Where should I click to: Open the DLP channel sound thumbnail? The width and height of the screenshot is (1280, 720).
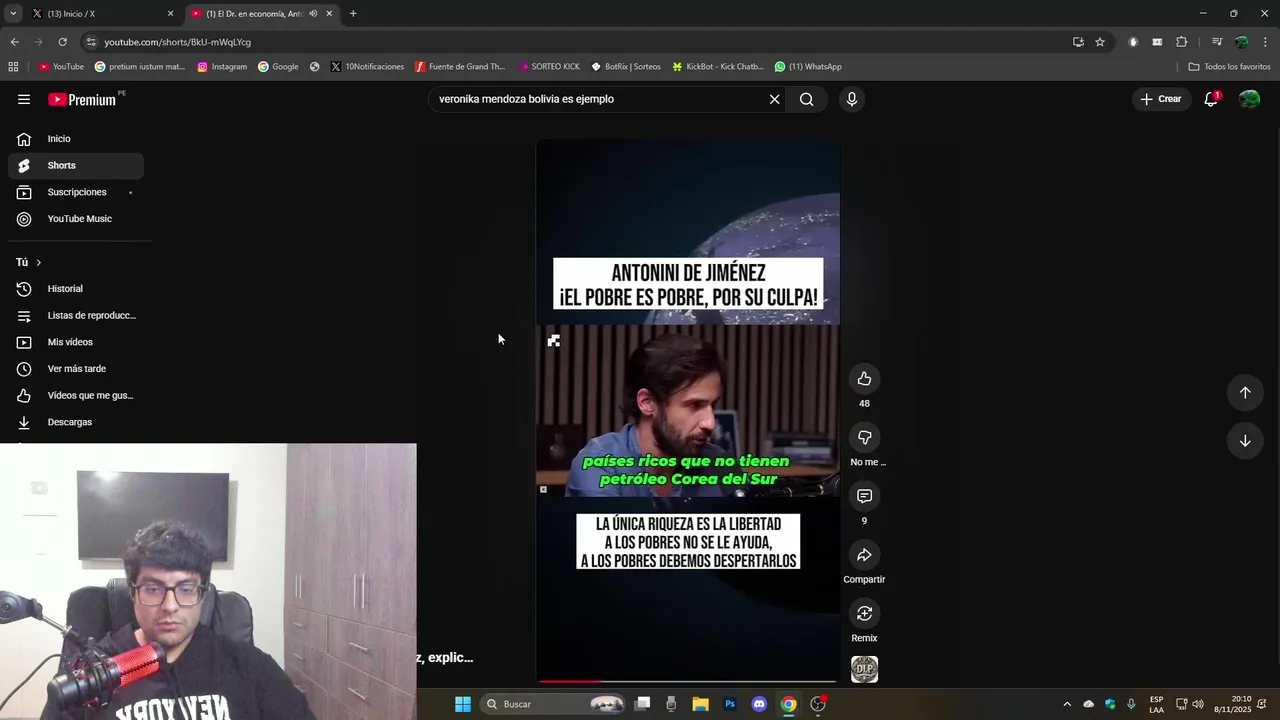864,669
